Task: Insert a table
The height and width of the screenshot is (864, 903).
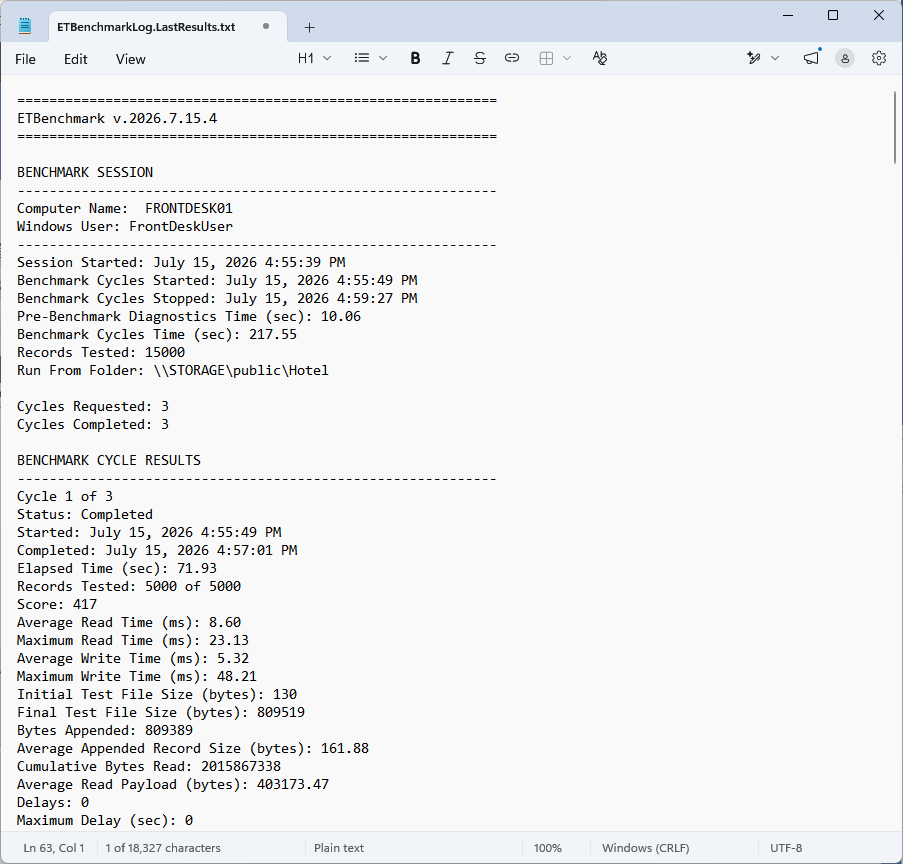Action: pyautogui.click(x=546, y=58)
